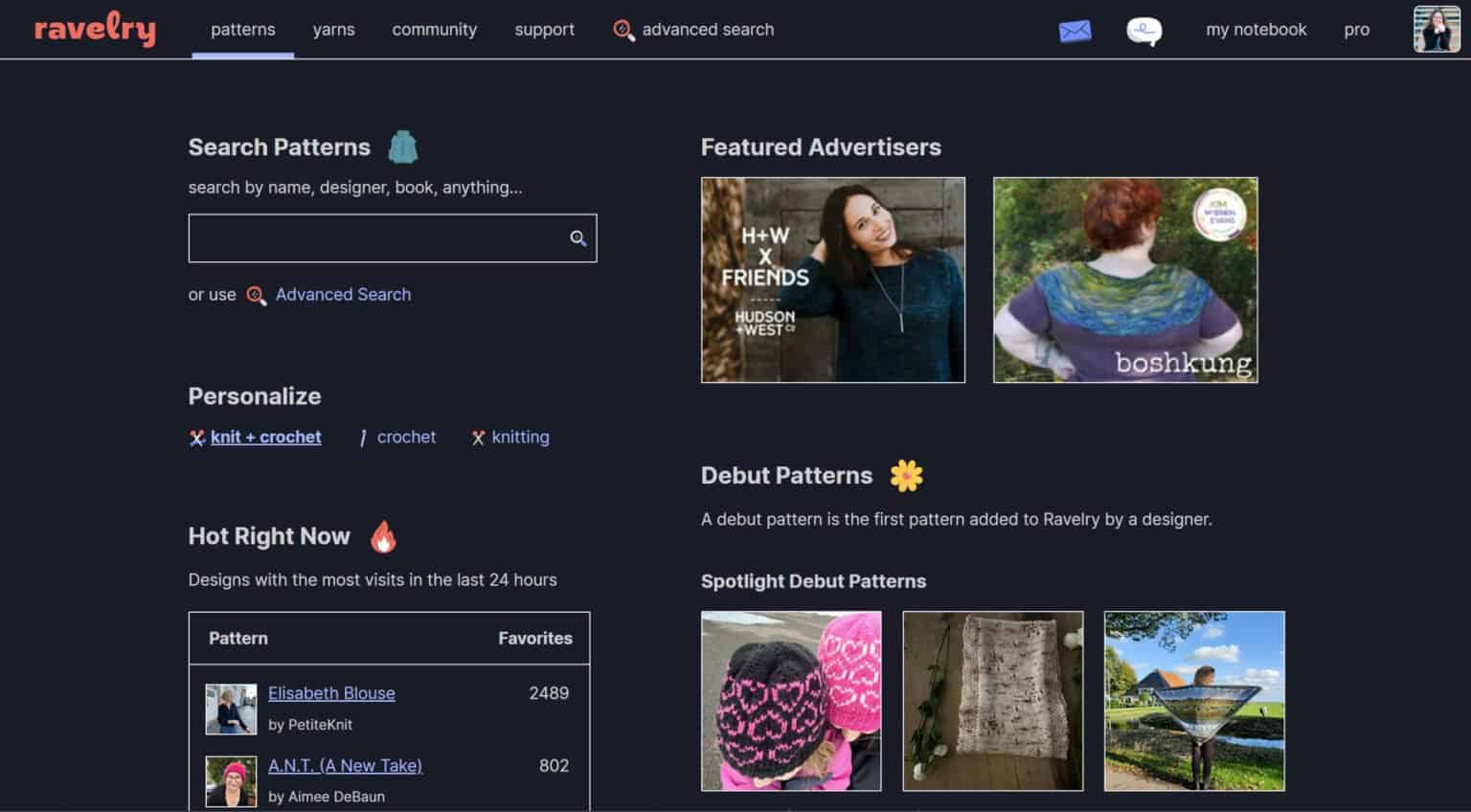Click inside the pattern search input field
Image resolution: width=1471 pixels, height=812 pixels.
coord(373,237)
